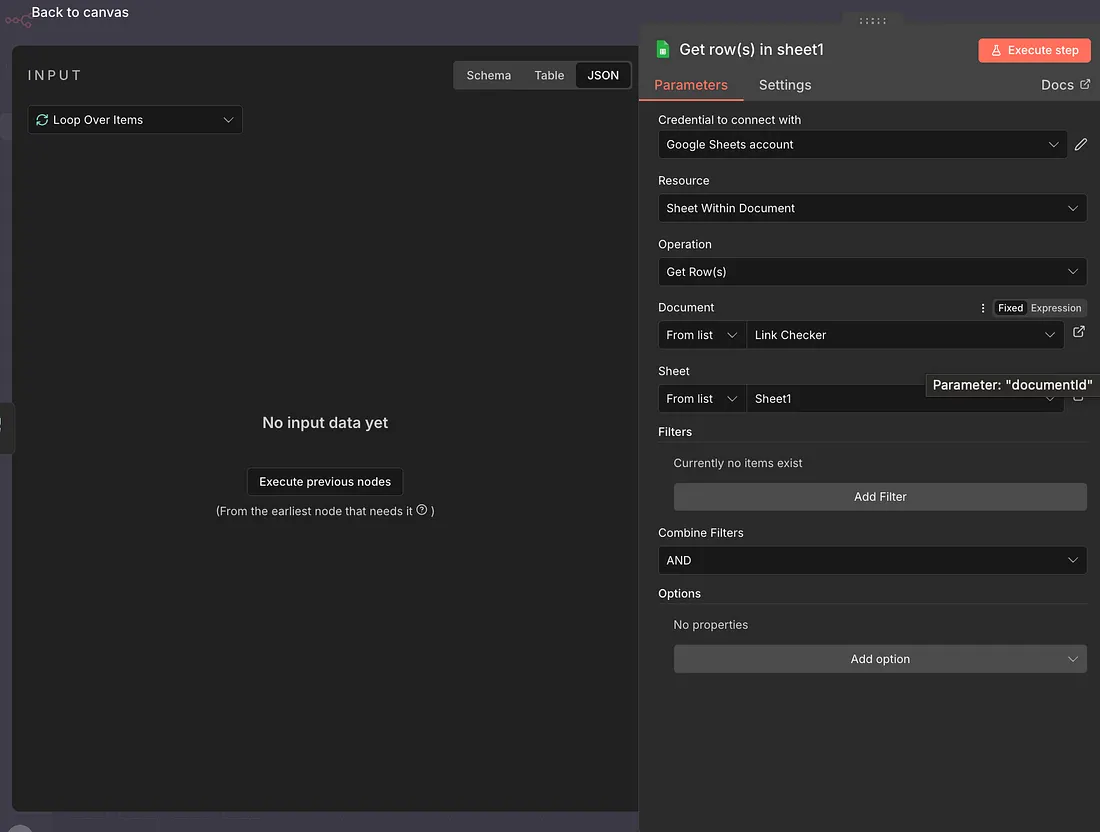
Task: Select the Operation Get Row(s) field
Action: pos(871,272)
